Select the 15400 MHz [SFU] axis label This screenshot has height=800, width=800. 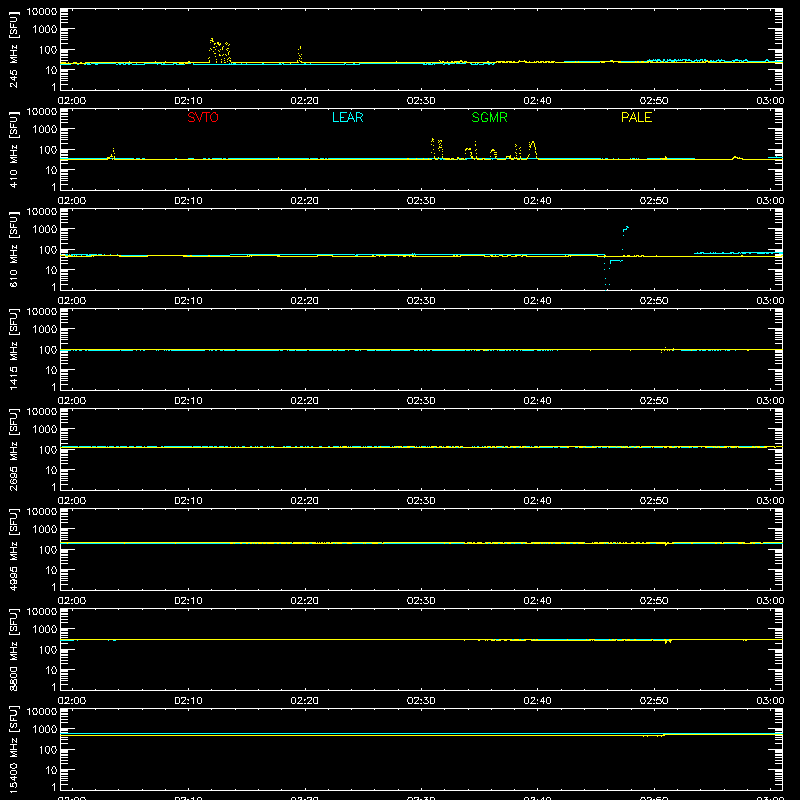coord(13,749)
